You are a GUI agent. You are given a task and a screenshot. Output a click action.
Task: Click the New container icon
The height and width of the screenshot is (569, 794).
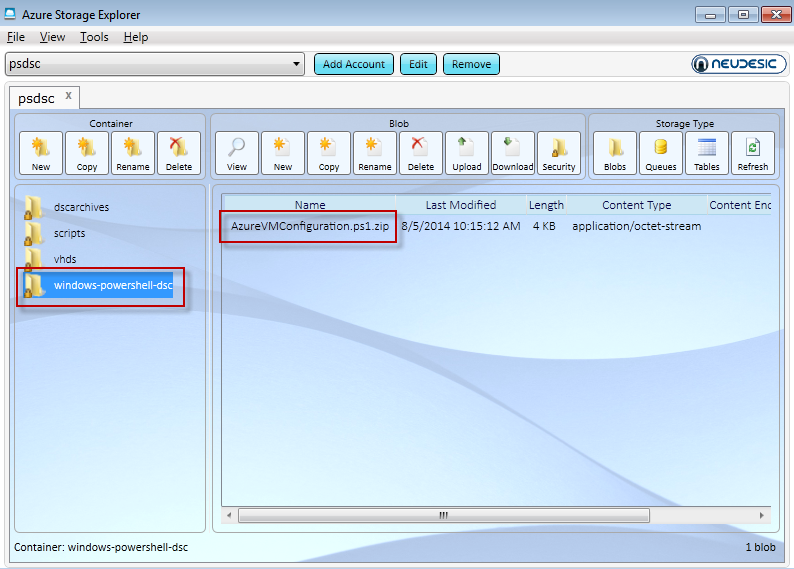pos(41,153)
